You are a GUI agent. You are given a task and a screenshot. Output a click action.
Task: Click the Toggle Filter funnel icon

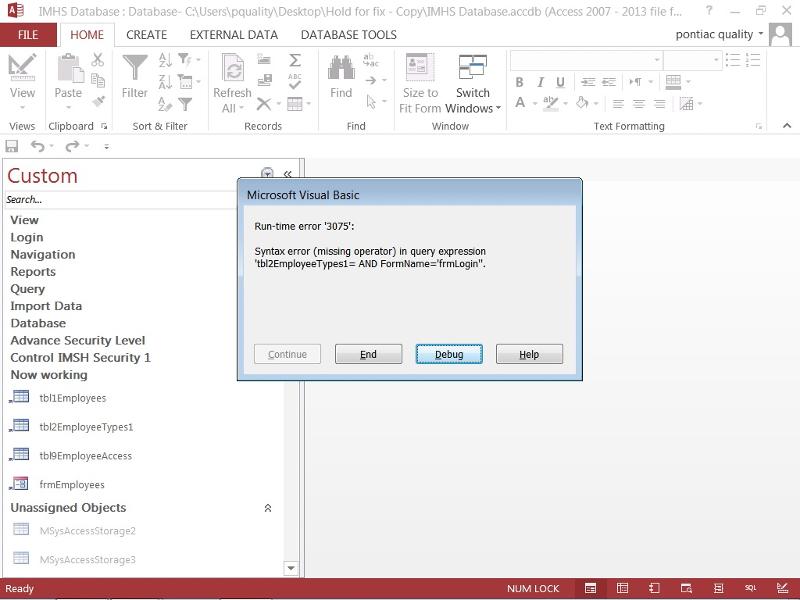click(x=185, y=104)
